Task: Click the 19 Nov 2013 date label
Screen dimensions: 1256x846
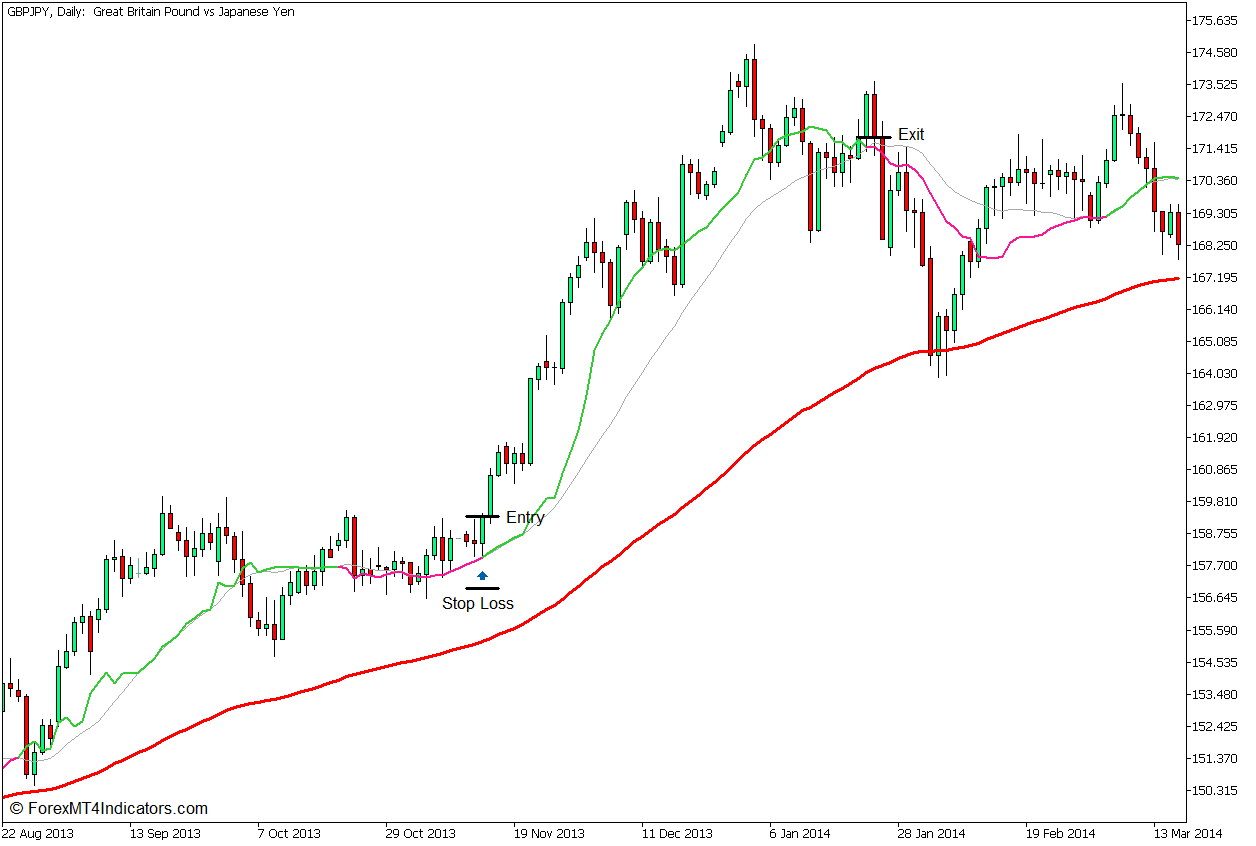Action: click(549, 833)
